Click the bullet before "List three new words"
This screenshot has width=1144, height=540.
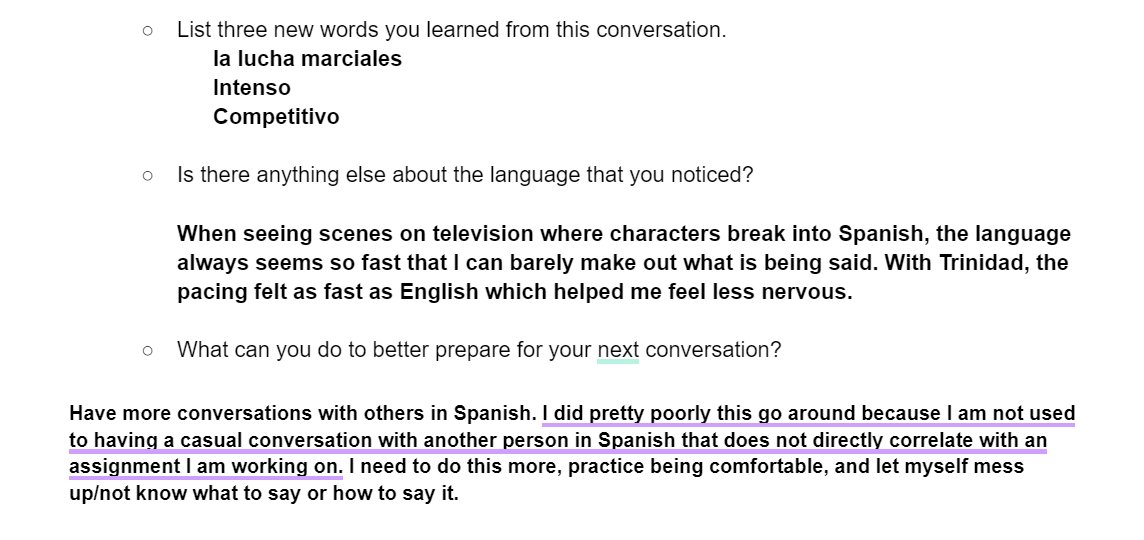pos(148,30)
